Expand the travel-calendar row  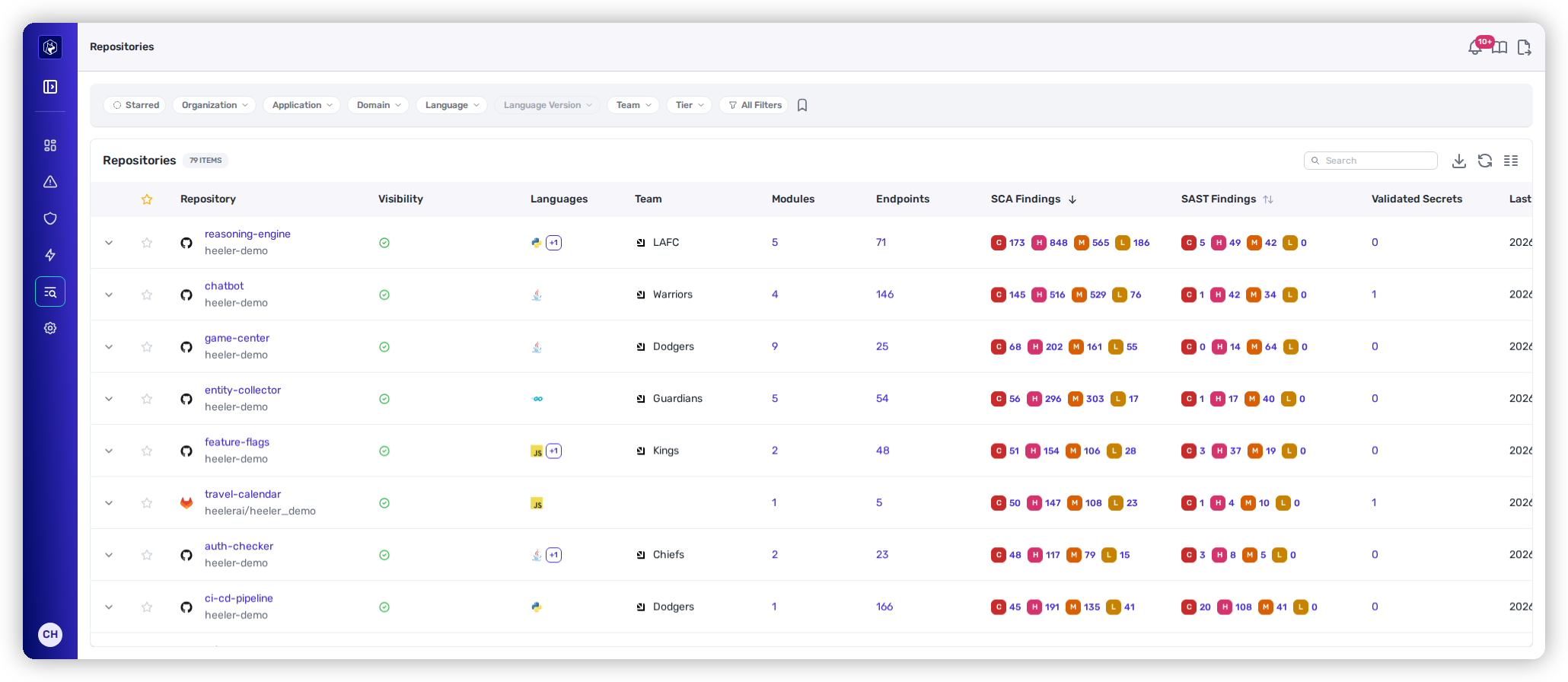click(109, 503)
